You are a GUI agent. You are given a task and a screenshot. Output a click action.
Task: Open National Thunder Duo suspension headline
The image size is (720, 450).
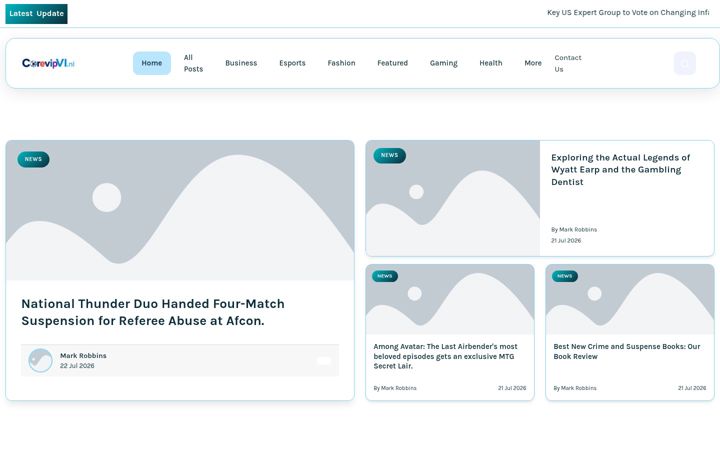[153, 312]
